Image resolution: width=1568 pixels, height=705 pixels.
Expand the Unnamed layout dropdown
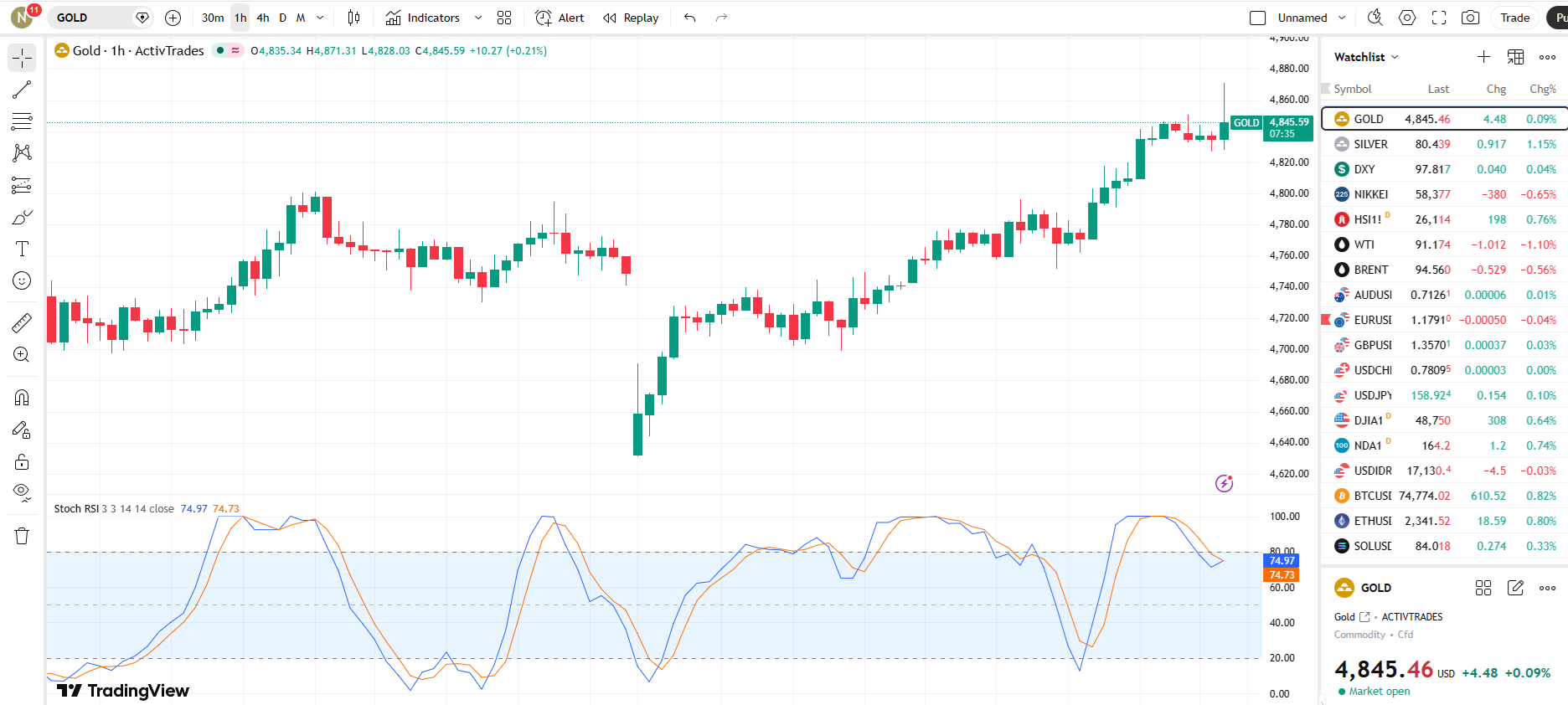tap(1342, 18)
